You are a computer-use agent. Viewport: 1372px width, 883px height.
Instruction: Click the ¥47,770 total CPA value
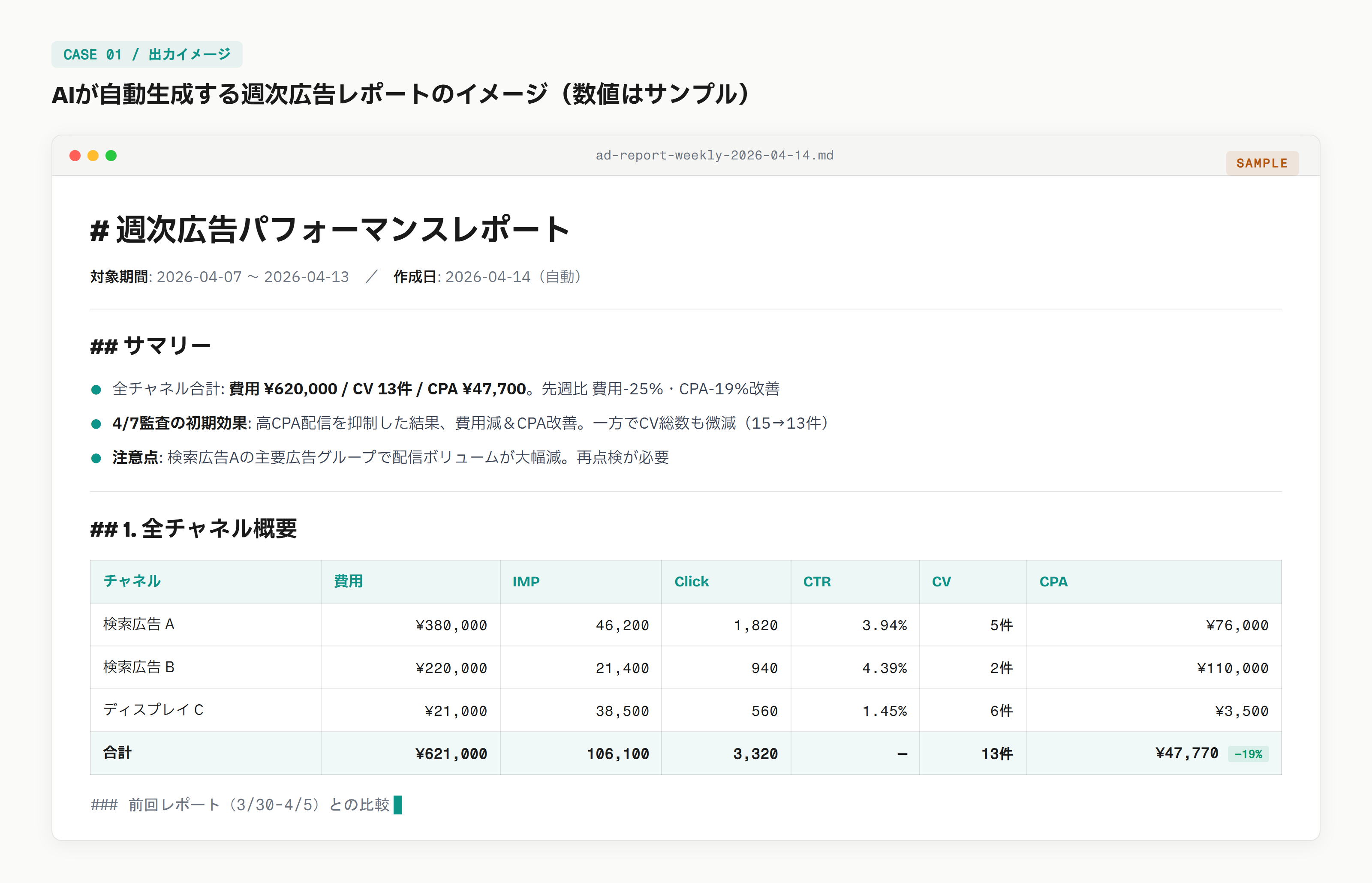click(x=1187, y=754)
